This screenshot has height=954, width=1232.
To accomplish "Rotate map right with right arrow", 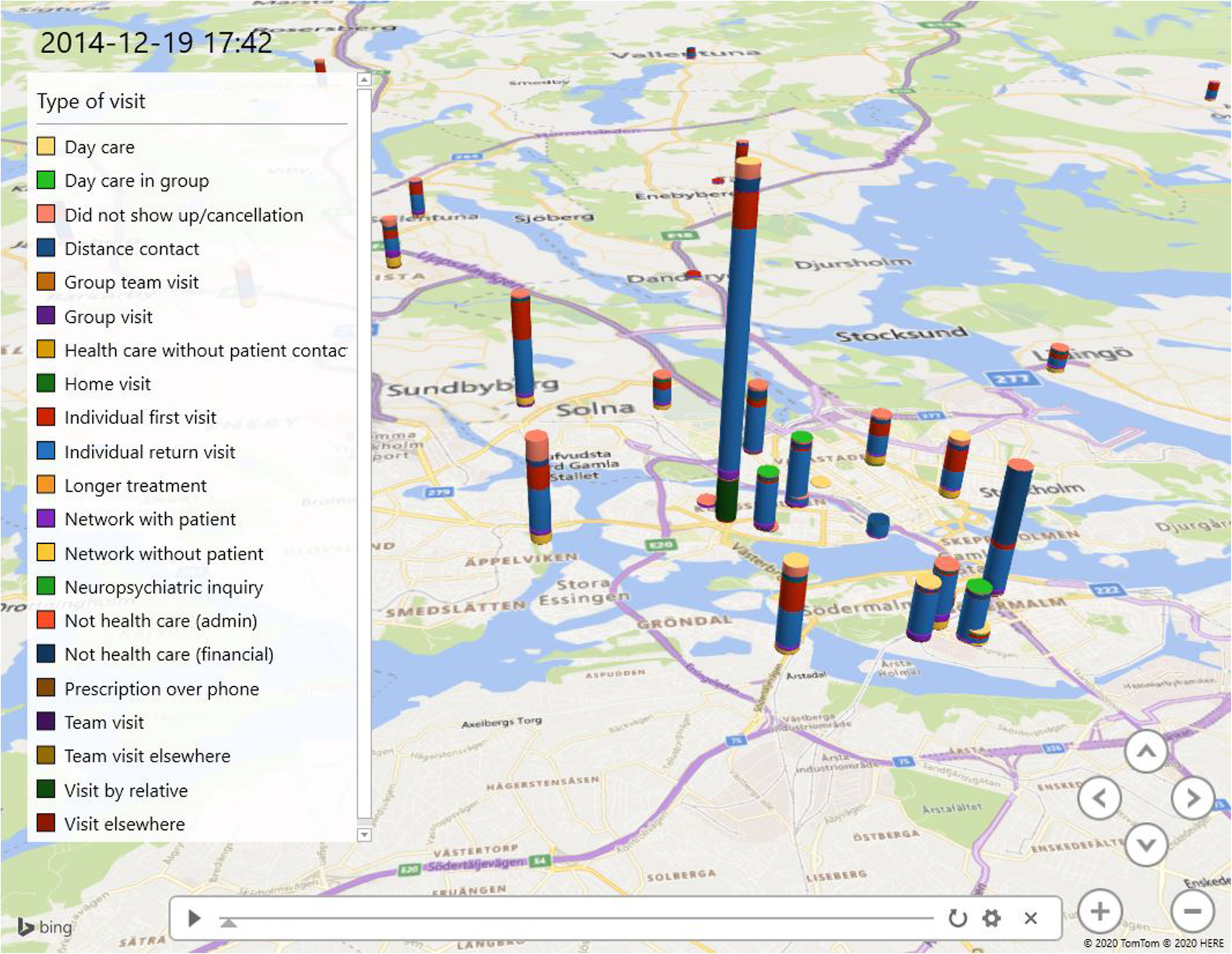I will (x=1193, y=798).
